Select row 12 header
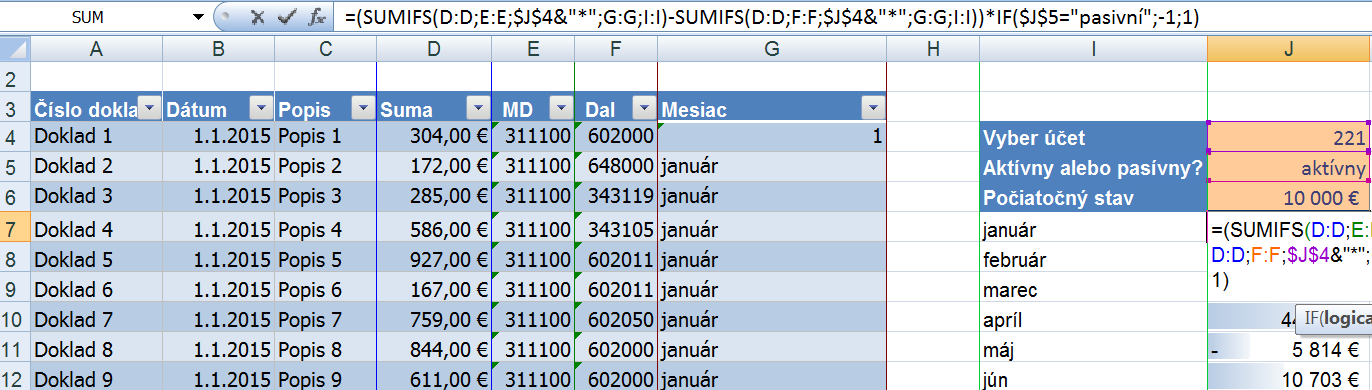The image size is (1372, 390). (15, 379)
